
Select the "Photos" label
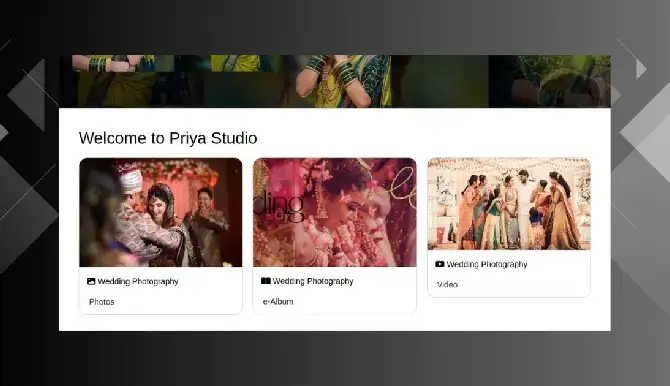102,302
